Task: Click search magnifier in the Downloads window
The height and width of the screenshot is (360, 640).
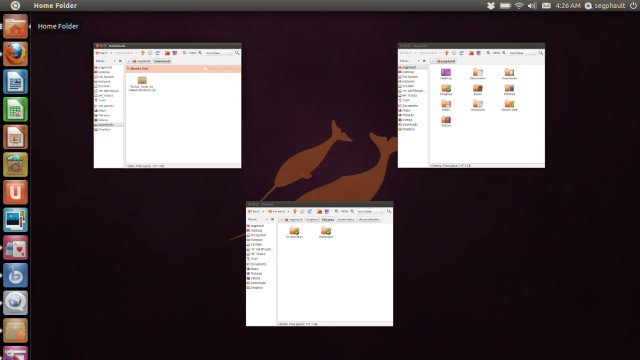Action: 237,53
